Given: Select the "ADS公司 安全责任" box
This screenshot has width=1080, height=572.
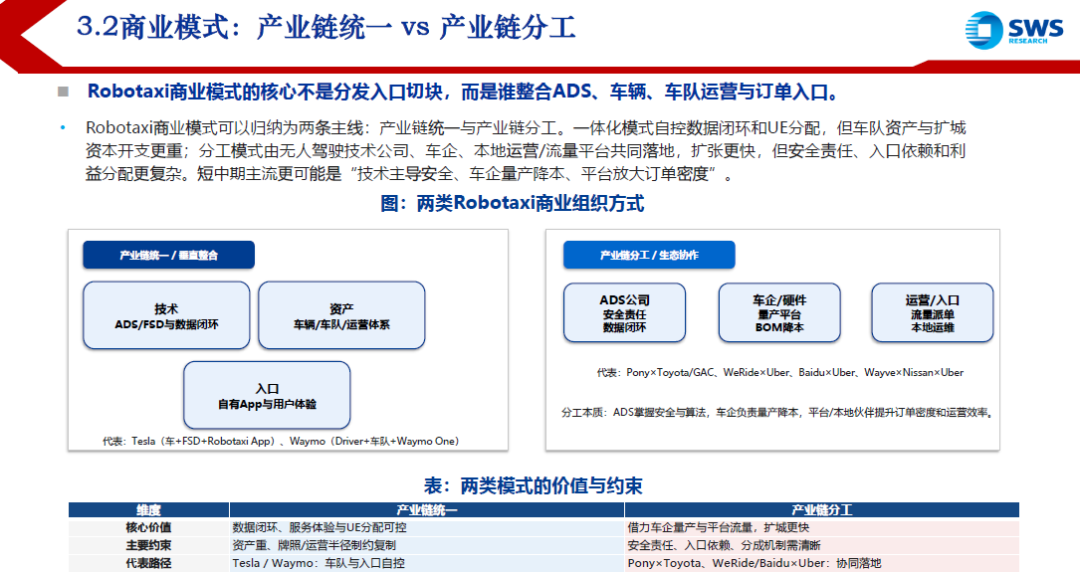Looking at the screenshot, I should [x=625, y=313].
